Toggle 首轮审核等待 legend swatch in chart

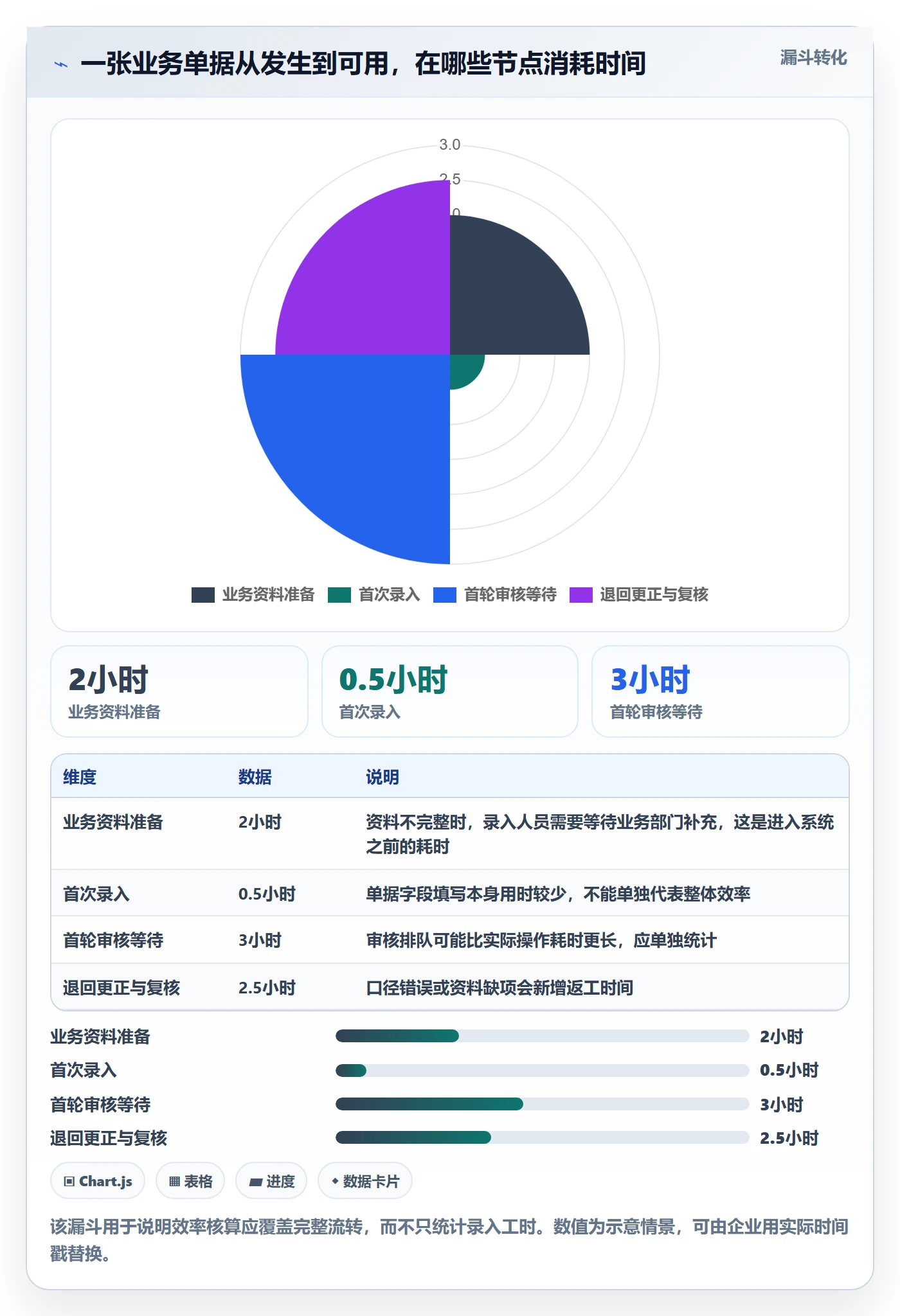click(445, 595)
